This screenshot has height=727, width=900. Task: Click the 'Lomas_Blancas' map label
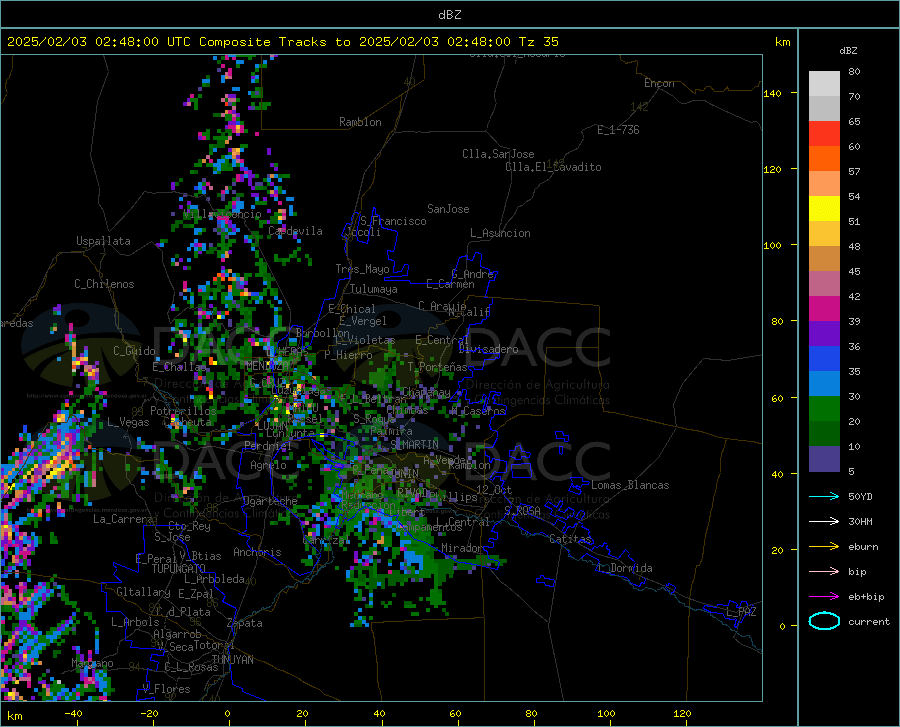pos(630,485)
